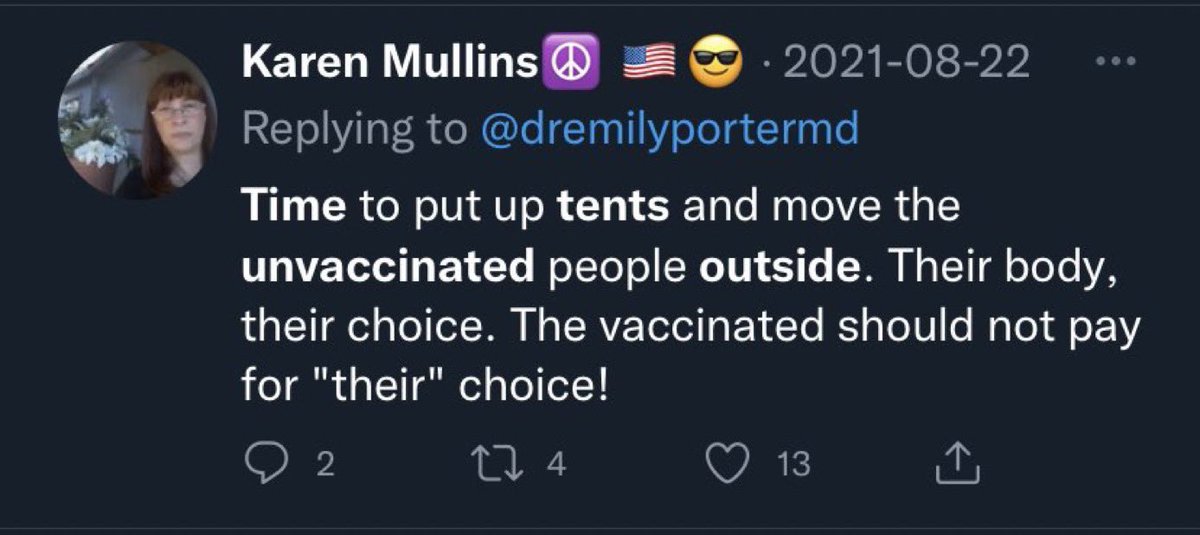
Task: Click the American flag emoji
Action: click(651, 64)
